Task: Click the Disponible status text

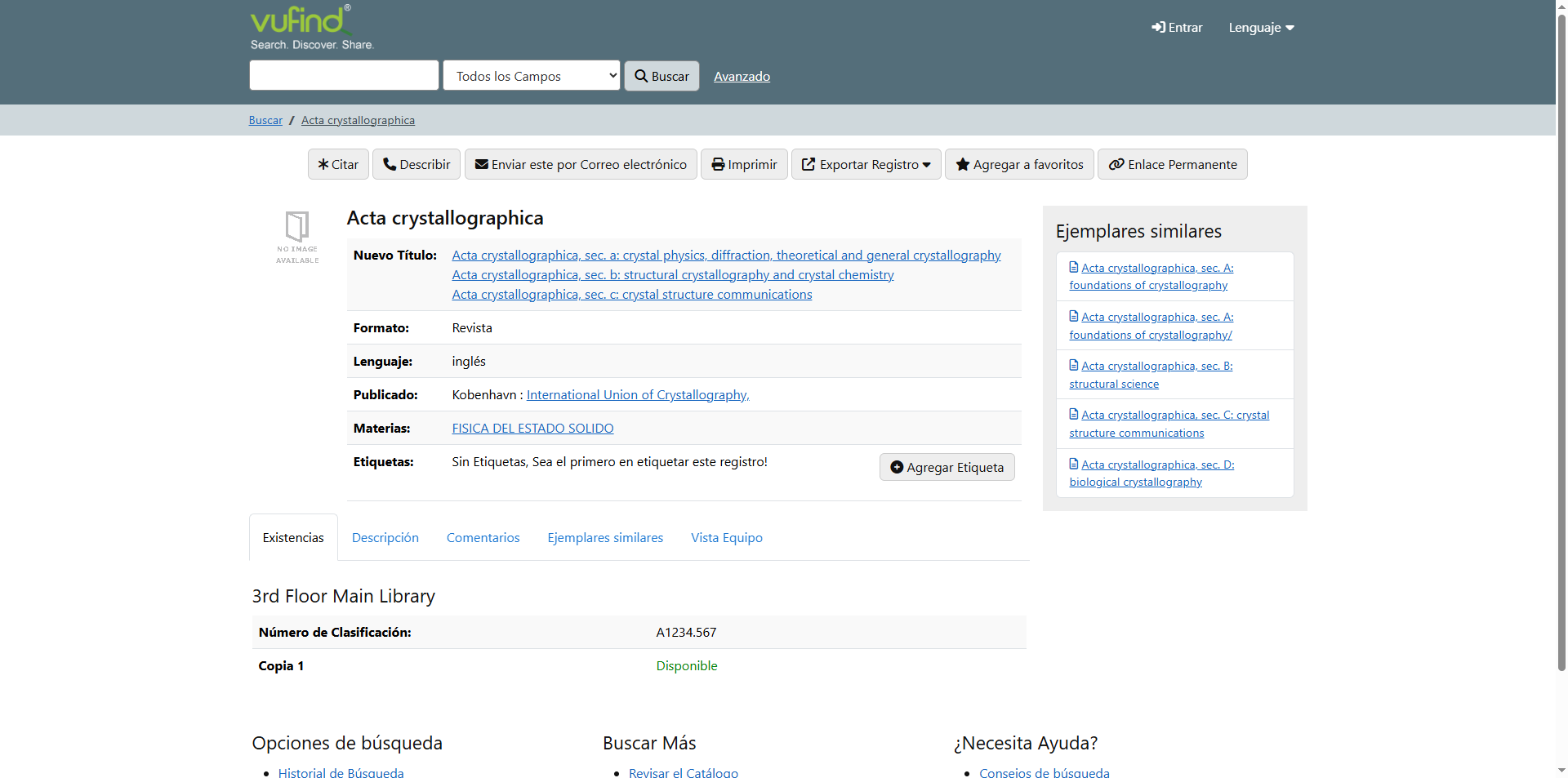Action: [x=687, y=666]
